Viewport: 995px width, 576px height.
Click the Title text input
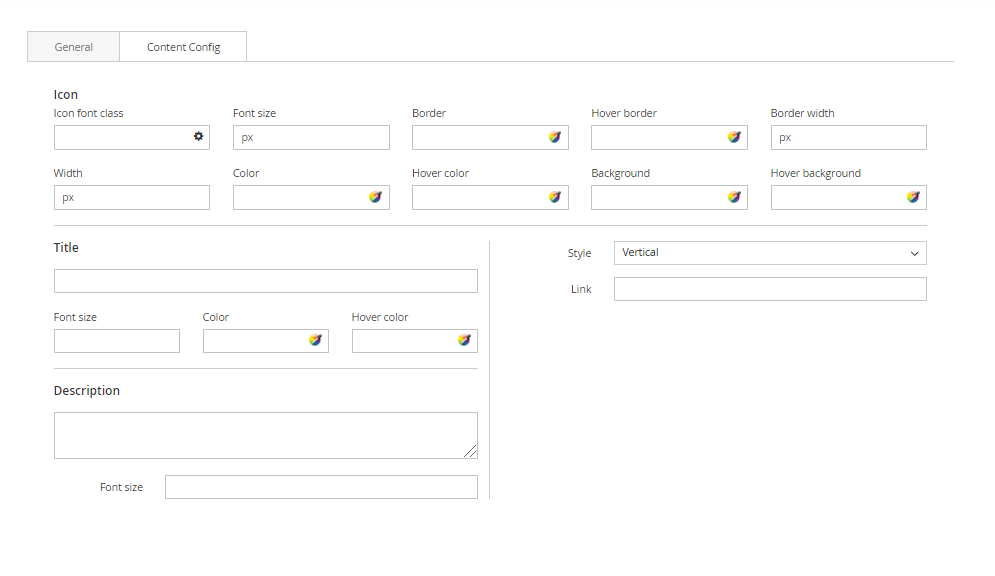[x=265, y=281]
